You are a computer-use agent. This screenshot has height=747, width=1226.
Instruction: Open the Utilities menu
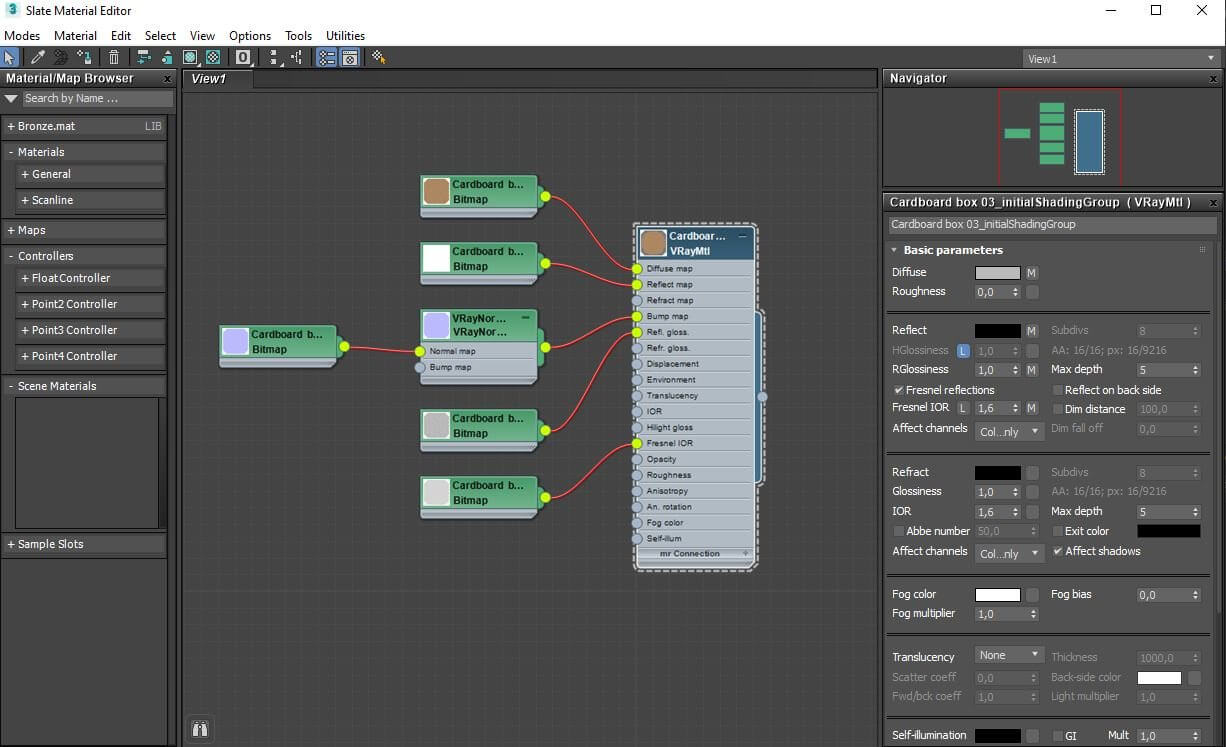[x=345, y=35]
